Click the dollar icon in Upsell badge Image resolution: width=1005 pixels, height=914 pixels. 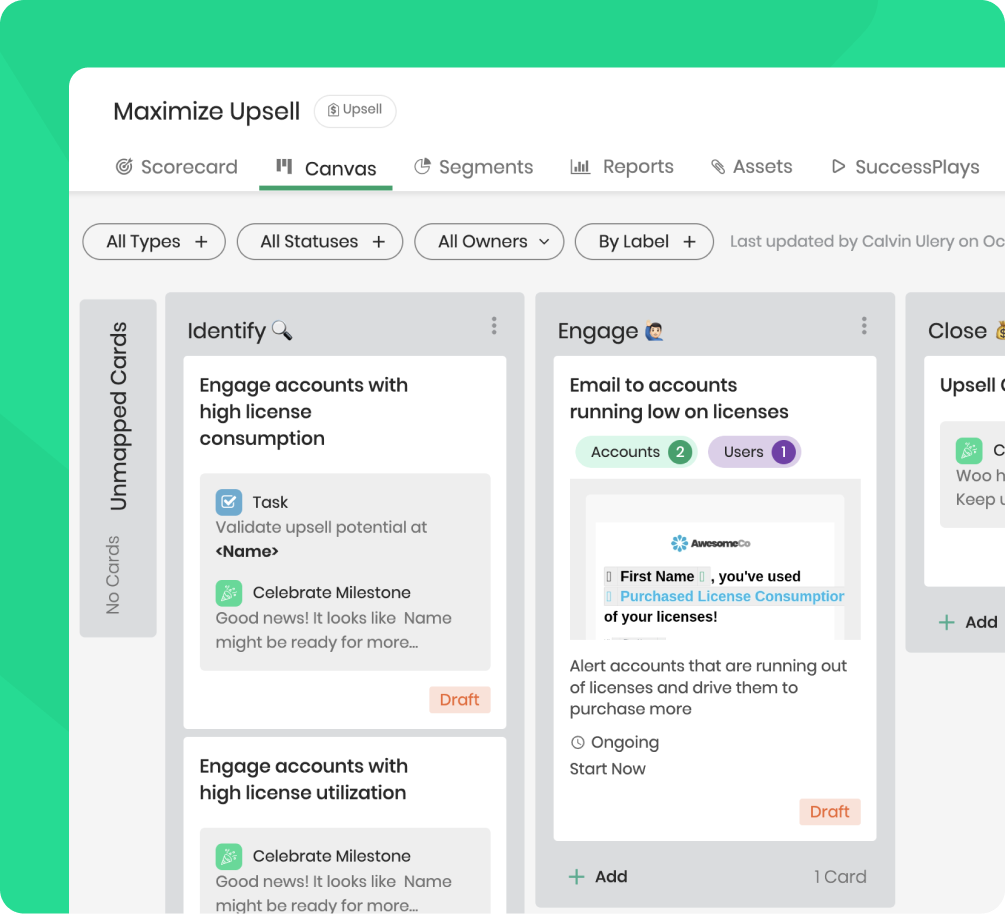point(333,110)
